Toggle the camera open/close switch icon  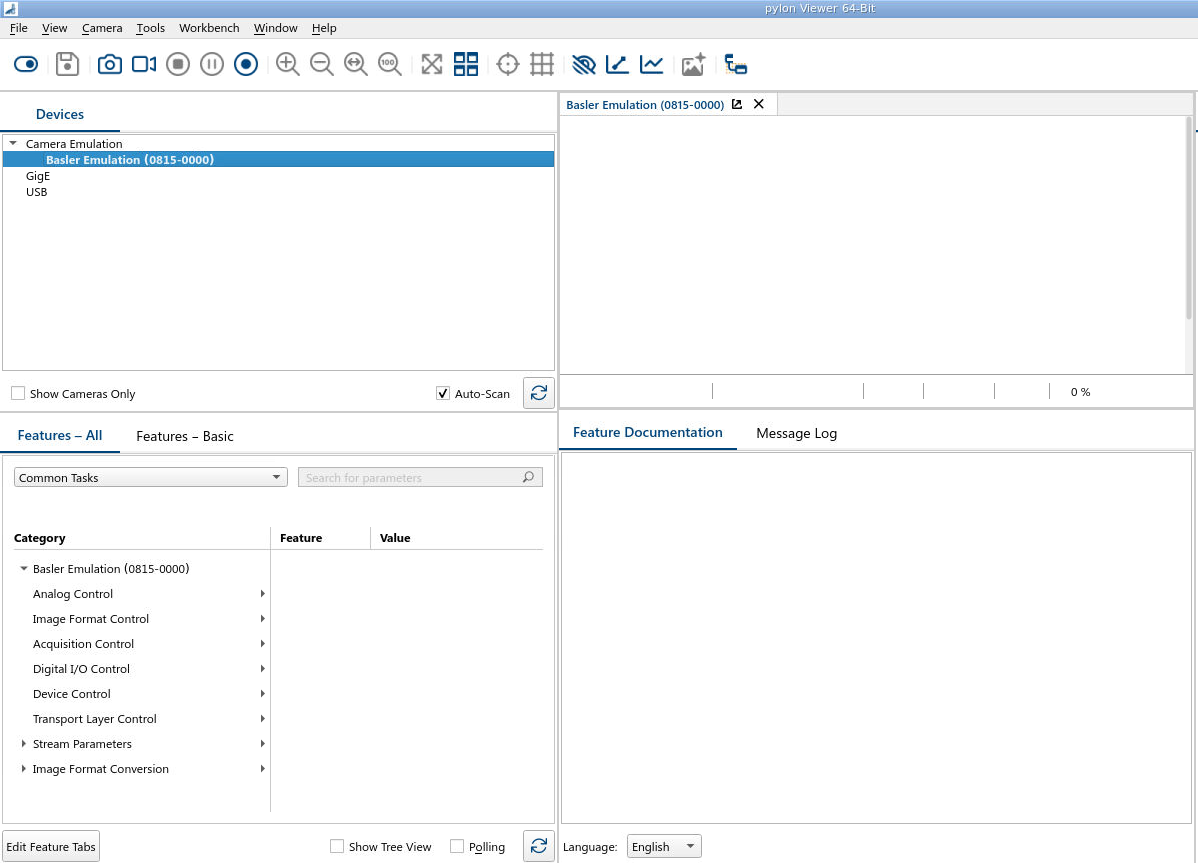(x=26, y=64)
